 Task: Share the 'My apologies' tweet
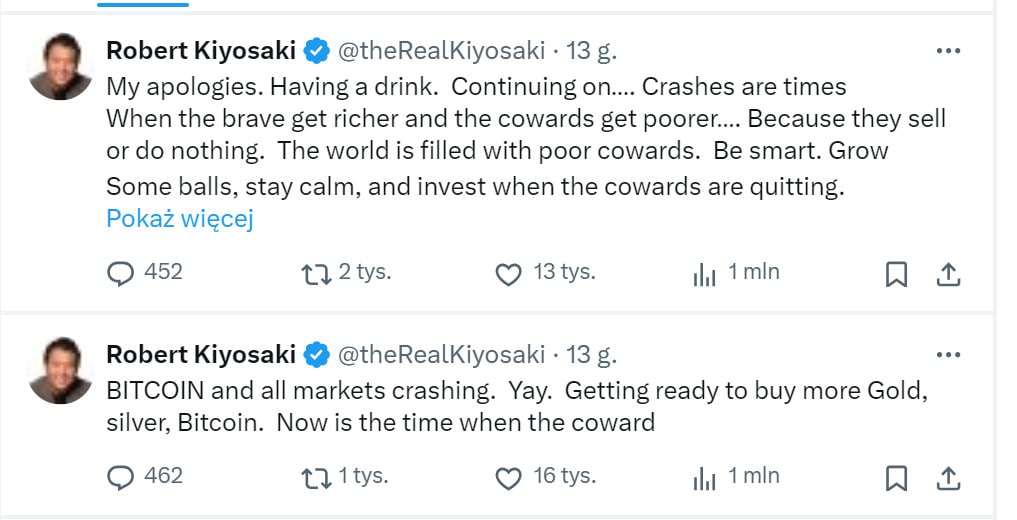948,274
